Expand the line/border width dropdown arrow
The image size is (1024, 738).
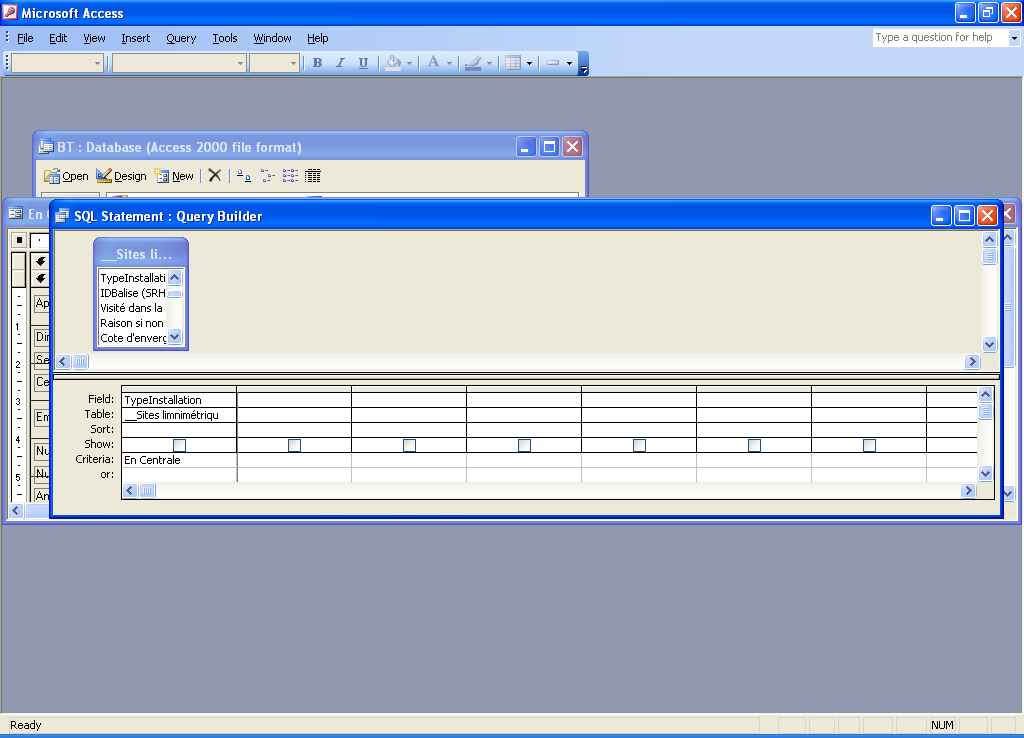[x=529, y=63]
